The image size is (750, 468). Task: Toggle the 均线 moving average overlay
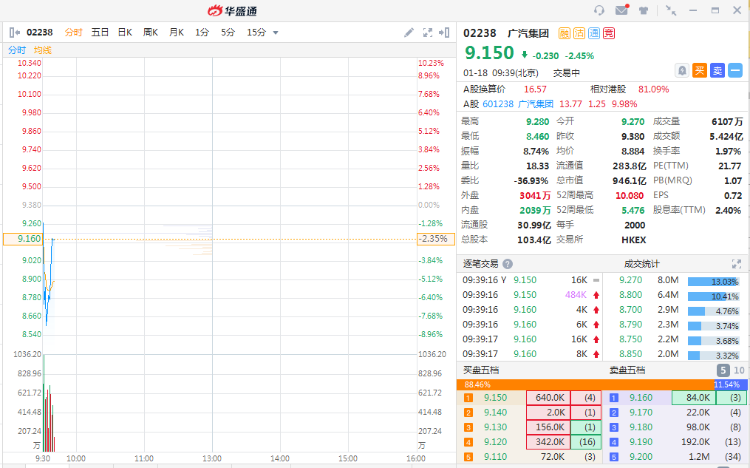click(x=42, y=49)
